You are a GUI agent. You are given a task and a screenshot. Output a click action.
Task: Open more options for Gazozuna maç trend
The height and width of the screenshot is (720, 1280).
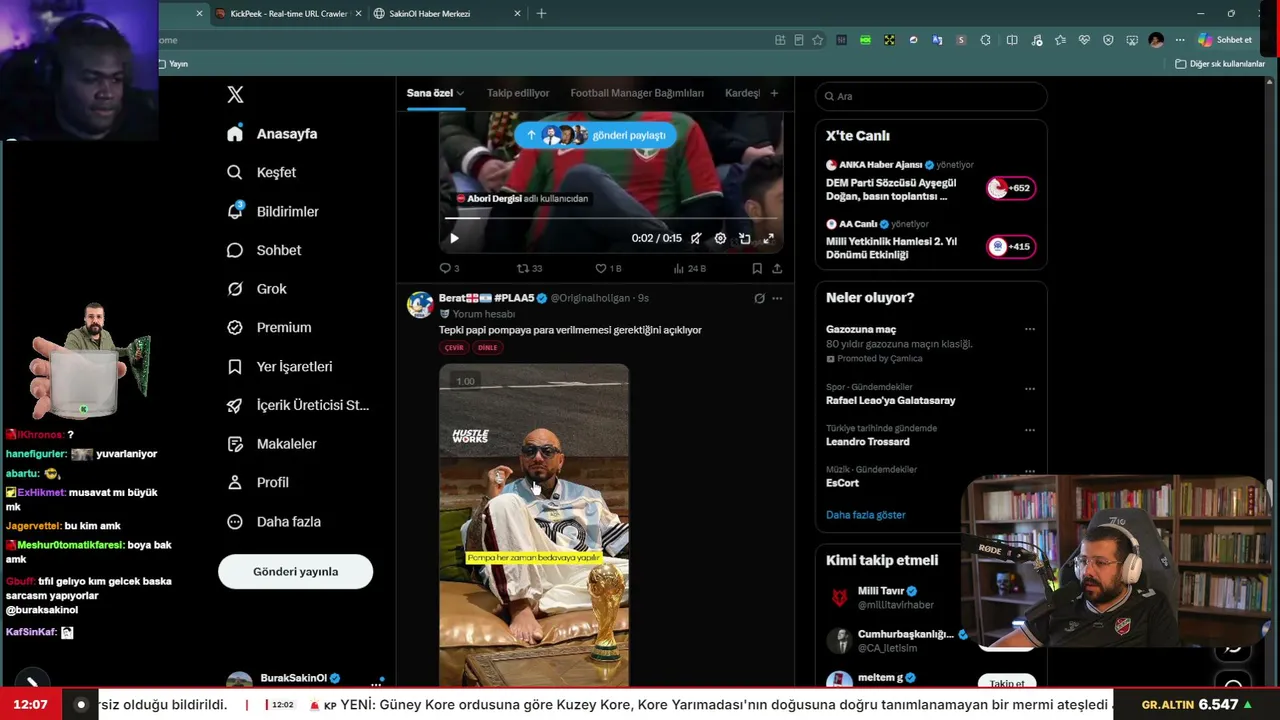[1030, 329]
